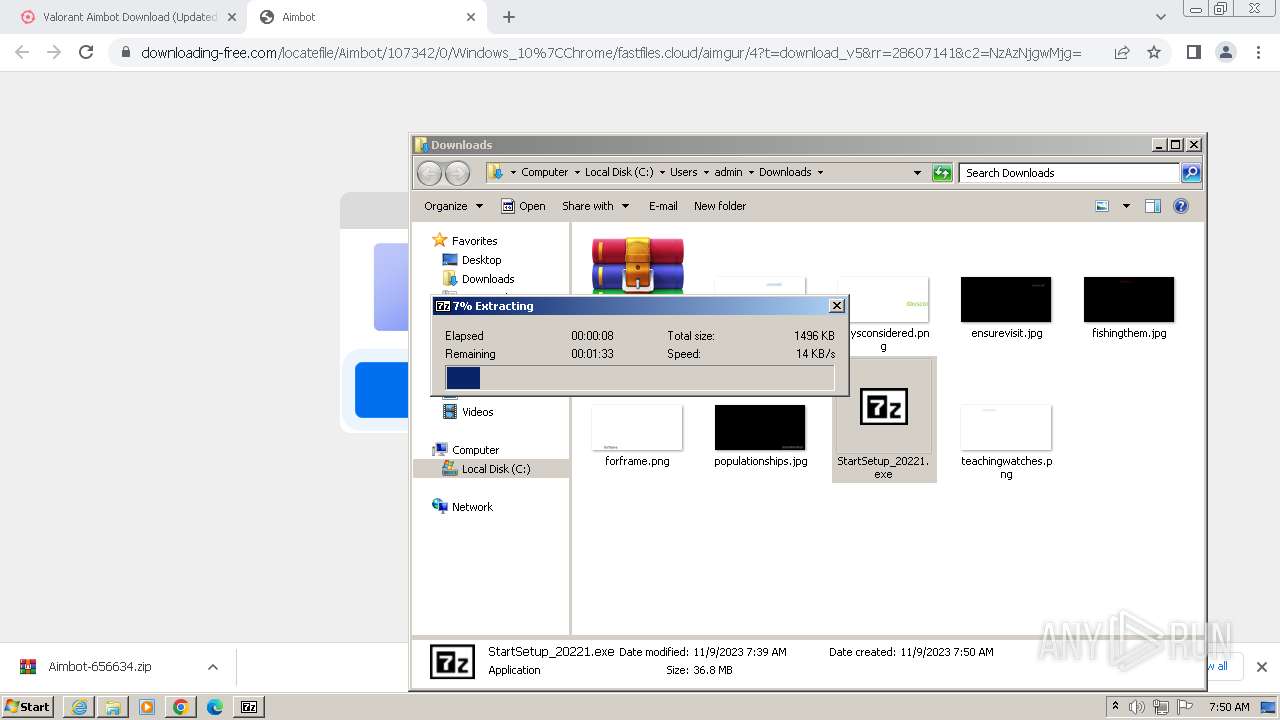This screenshot has height=720, width=1280.
Task: Open the Share with dropdown menu
Action: (x=595, y=206)
